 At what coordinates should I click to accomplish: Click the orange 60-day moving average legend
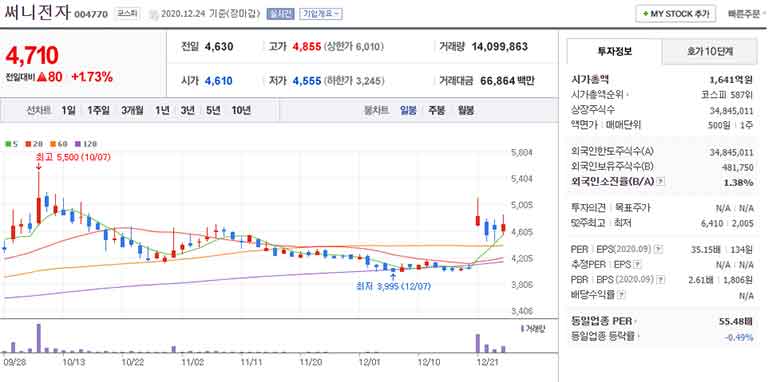click(x=59, y=144)
